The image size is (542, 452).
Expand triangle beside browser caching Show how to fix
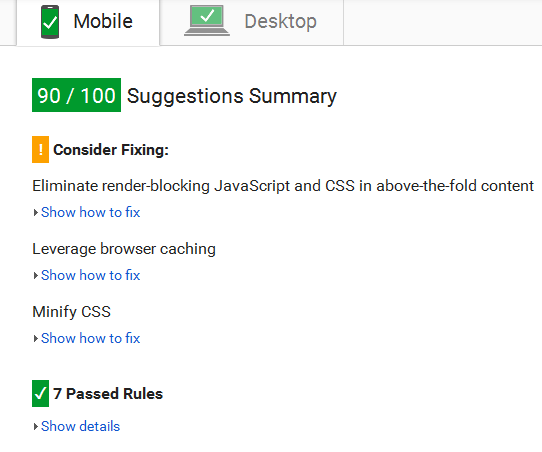point(35,275)
